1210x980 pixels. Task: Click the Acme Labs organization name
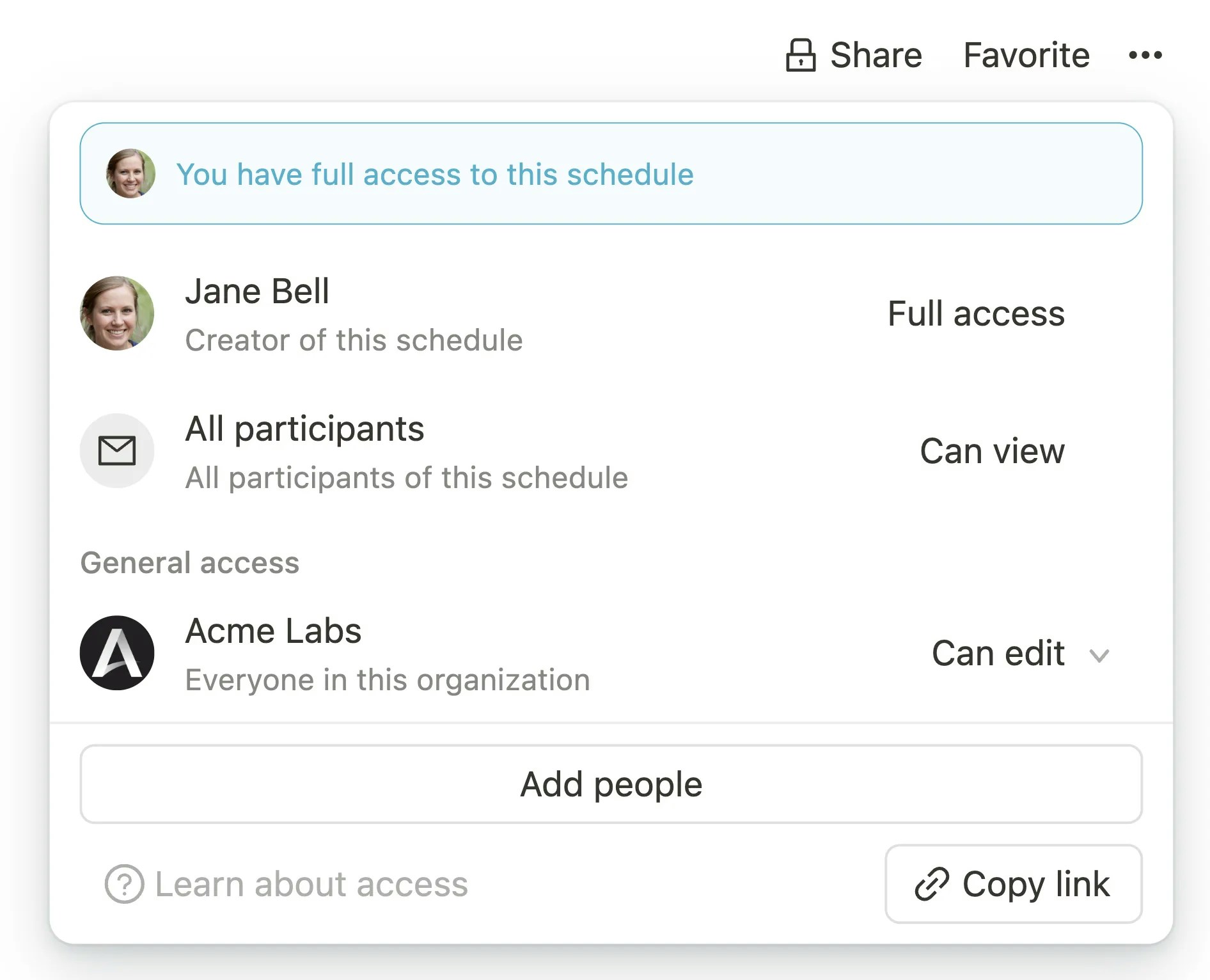click(x=273, y=631)
